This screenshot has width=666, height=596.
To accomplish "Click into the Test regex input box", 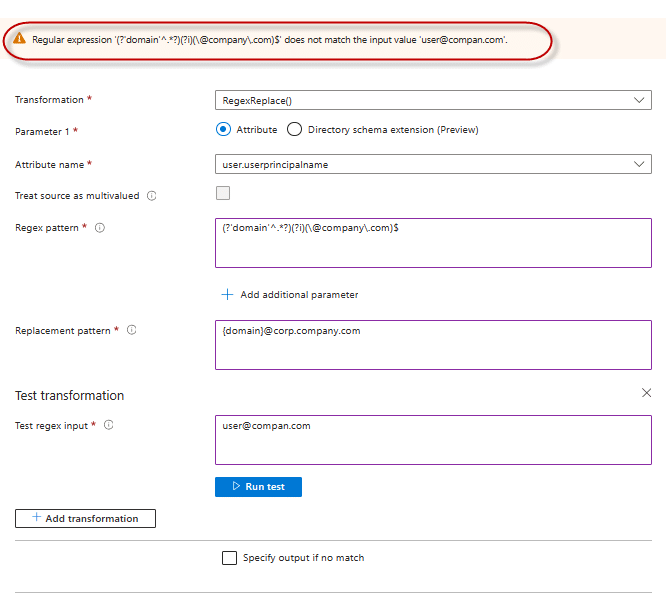I will click(432, 440).
